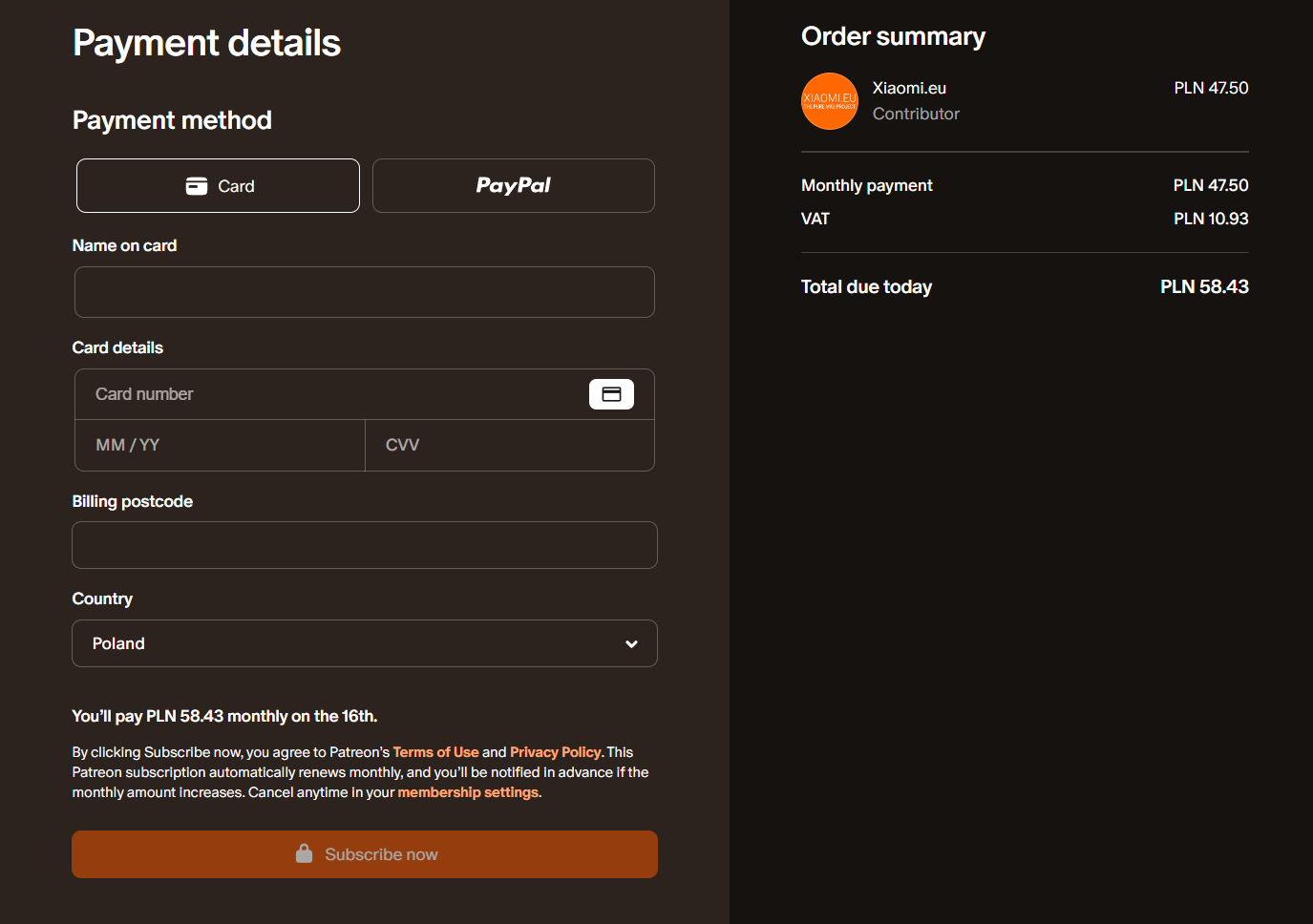Viewport: 1313px width, 924px height.
Task: Click into the Card number field
Action: point(334,394)
